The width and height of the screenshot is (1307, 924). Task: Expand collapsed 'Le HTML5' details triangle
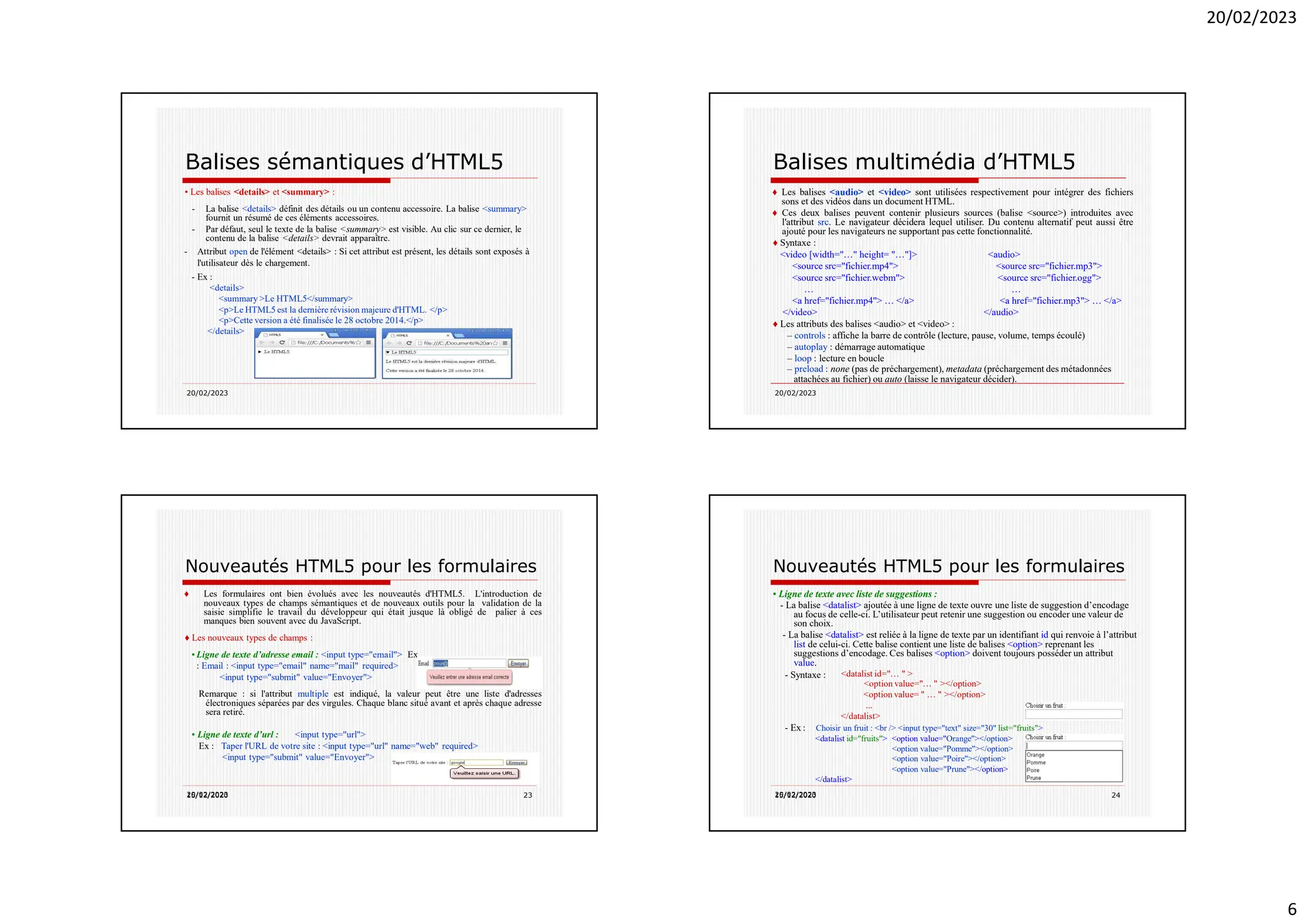260,352
